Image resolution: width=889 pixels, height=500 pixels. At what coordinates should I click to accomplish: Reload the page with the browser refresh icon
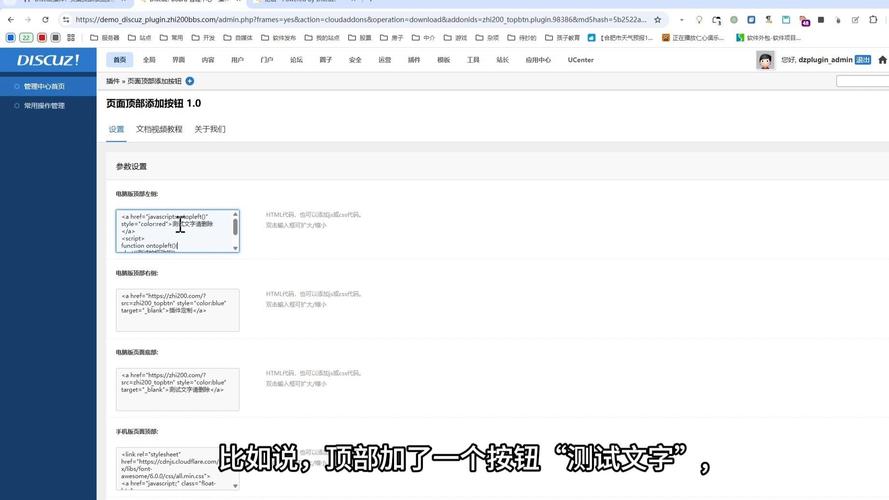point(45,19)
